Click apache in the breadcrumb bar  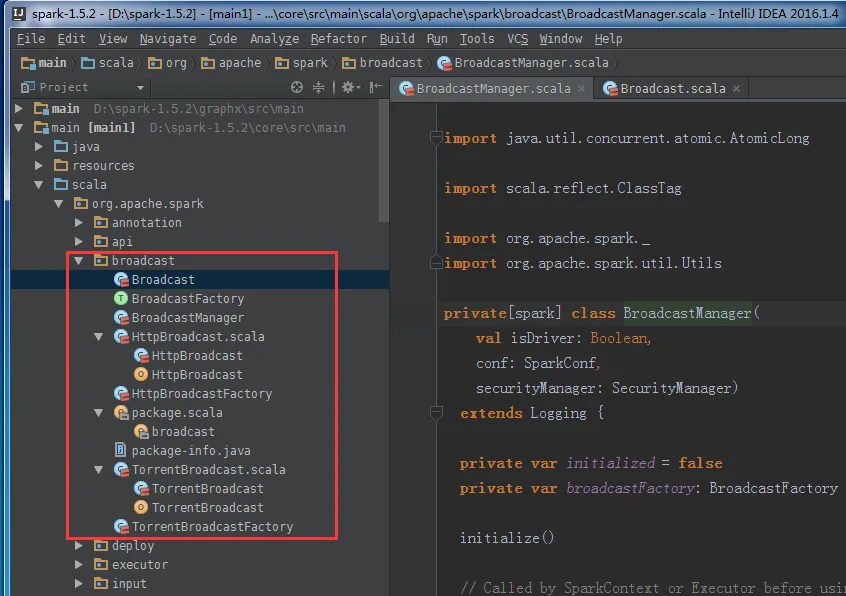point(231,63)
